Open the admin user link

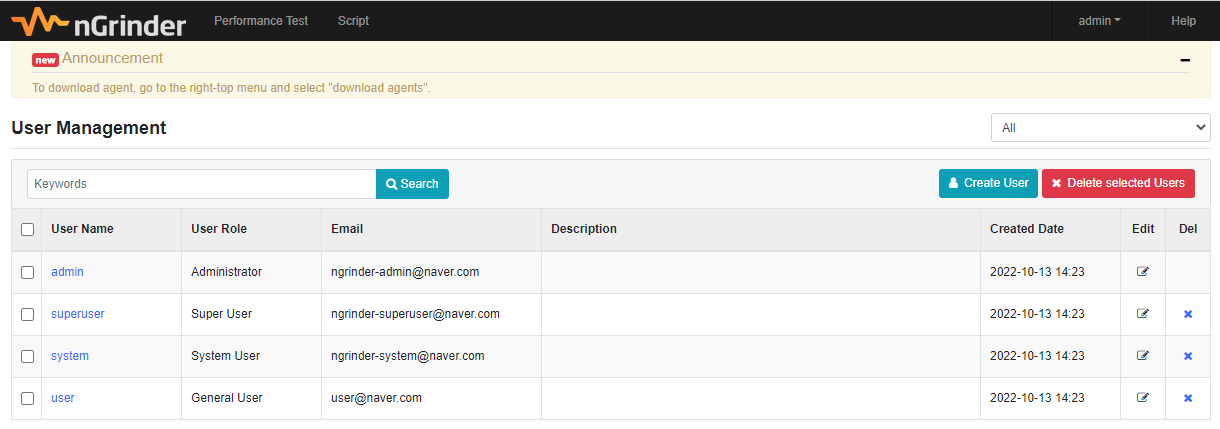point(67,272)
